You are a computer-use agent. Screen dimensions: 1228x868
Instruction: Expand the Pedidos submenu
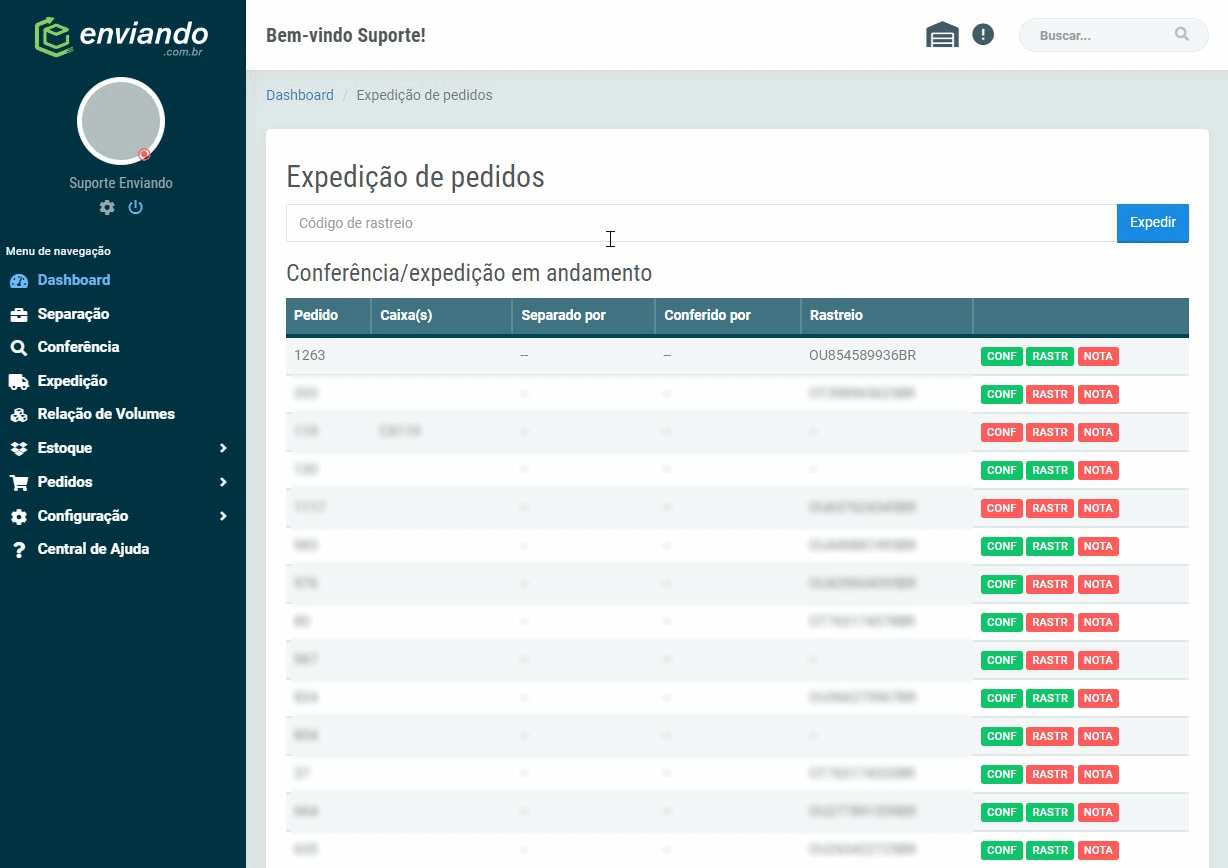click(x=121, y=482)
